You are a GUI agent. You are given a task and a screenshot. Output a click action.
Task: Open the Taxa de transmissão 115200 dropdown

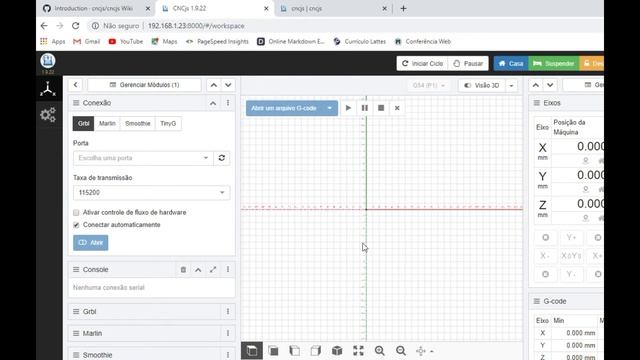pyautogui.click(x=151, y=193)
